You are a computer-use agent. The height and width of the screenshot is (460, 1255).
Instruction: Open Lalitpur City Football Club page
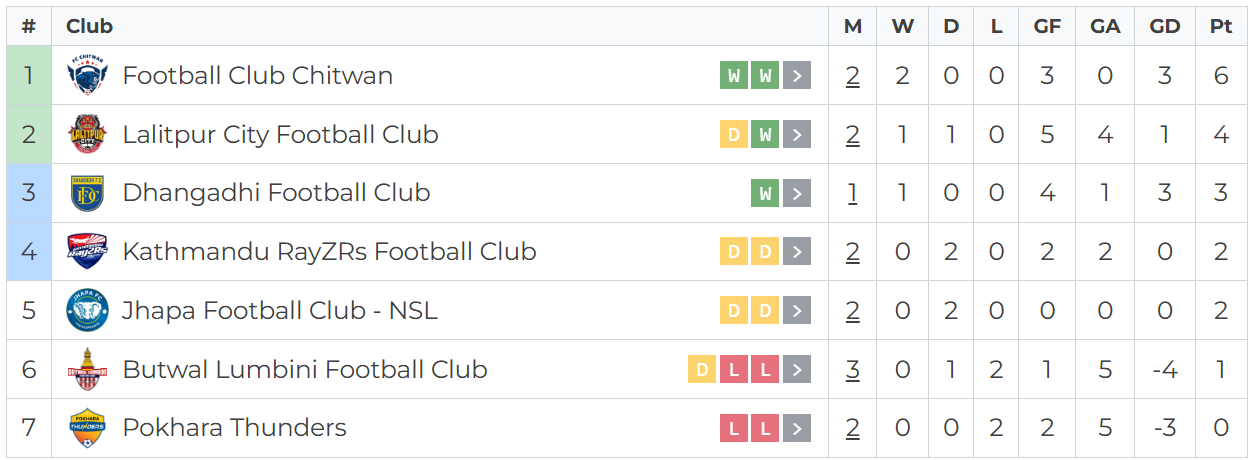click(280, 135)
